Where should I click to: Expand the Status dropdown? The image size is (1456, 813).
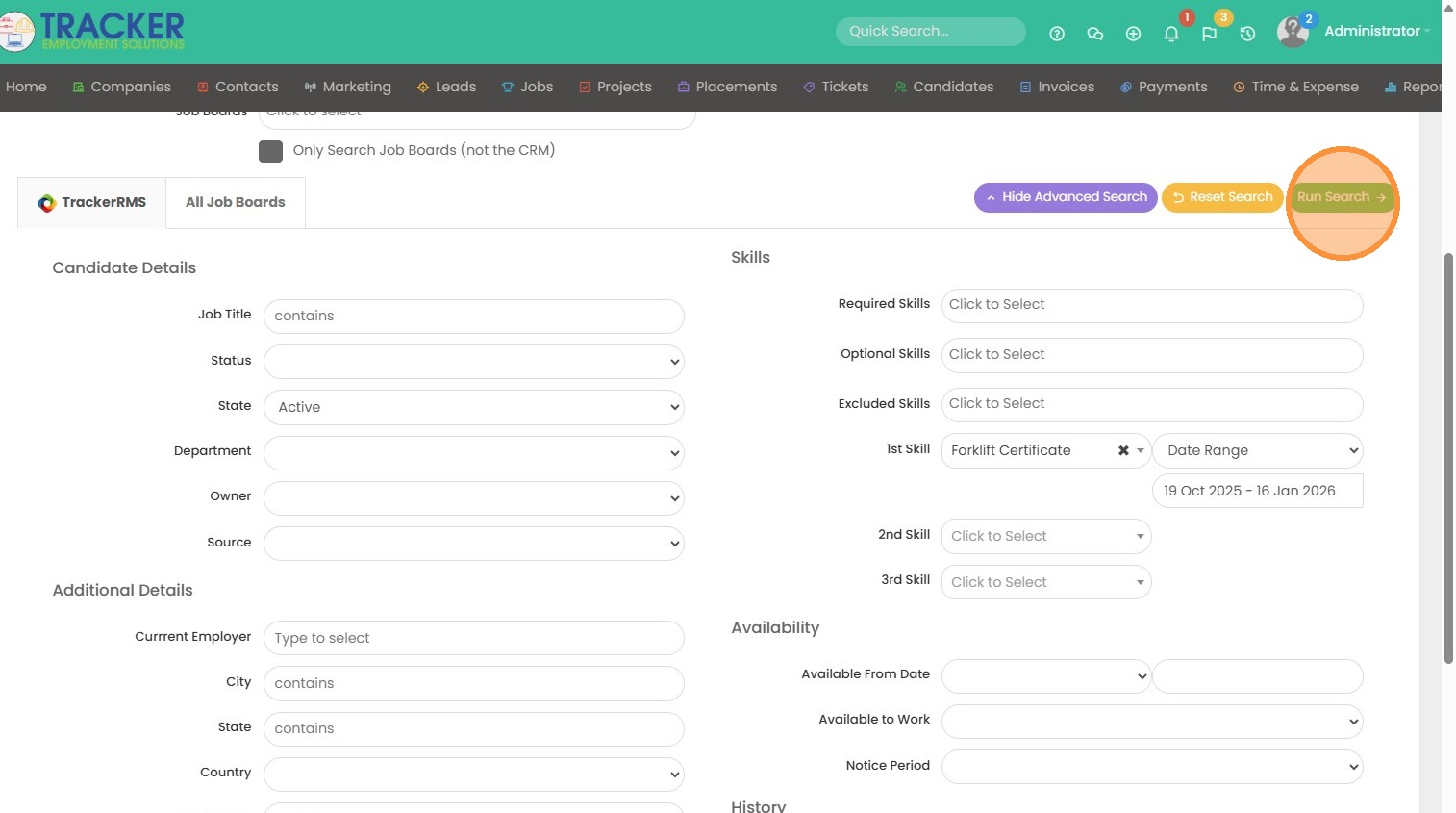coord(473,362)
